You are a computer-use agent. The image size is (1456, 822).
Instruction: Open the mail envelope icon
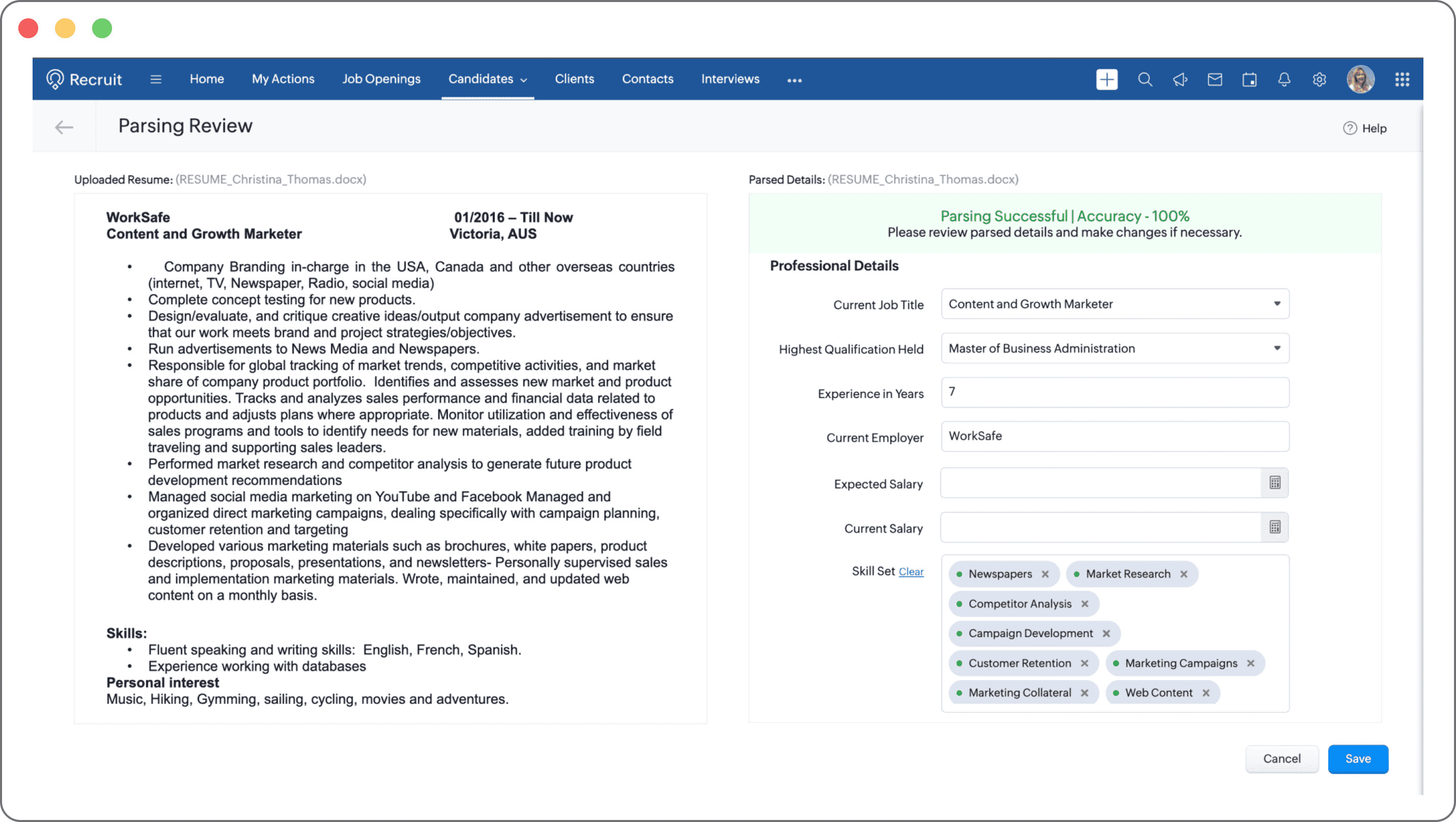[x=1215, y=79]
